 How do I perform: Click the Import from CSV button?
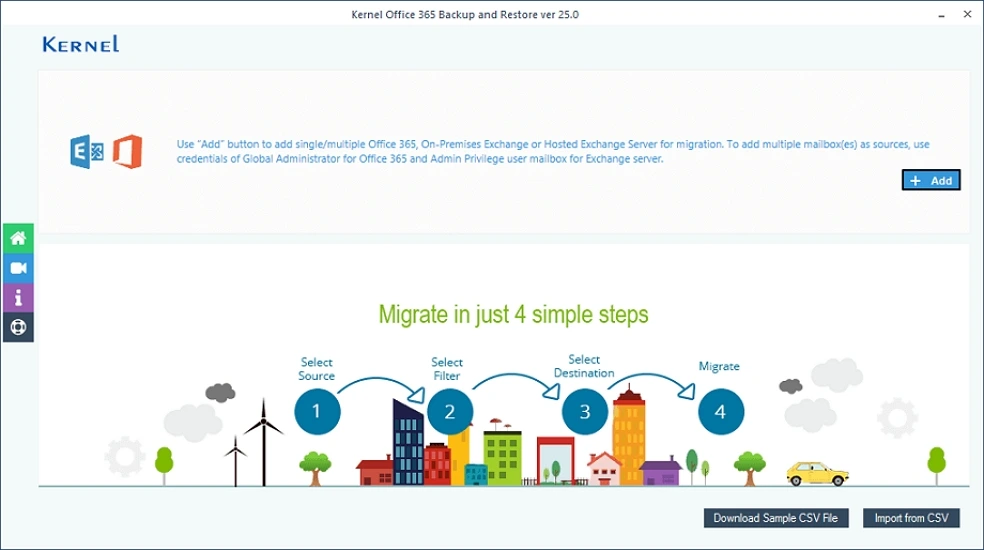pyautogui.click(x=911, y=518)
